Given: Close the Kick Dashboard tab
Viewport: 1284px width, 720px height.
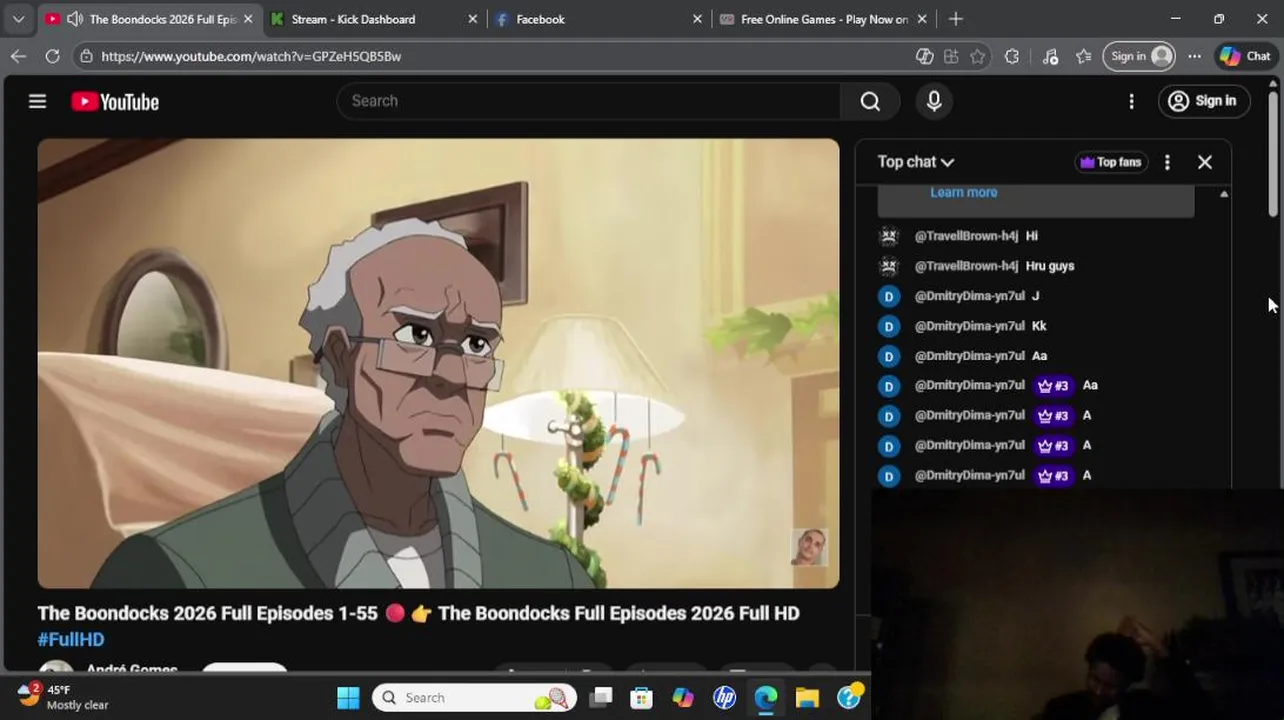Looking at the screenshot, I should (x=473, y=19).
